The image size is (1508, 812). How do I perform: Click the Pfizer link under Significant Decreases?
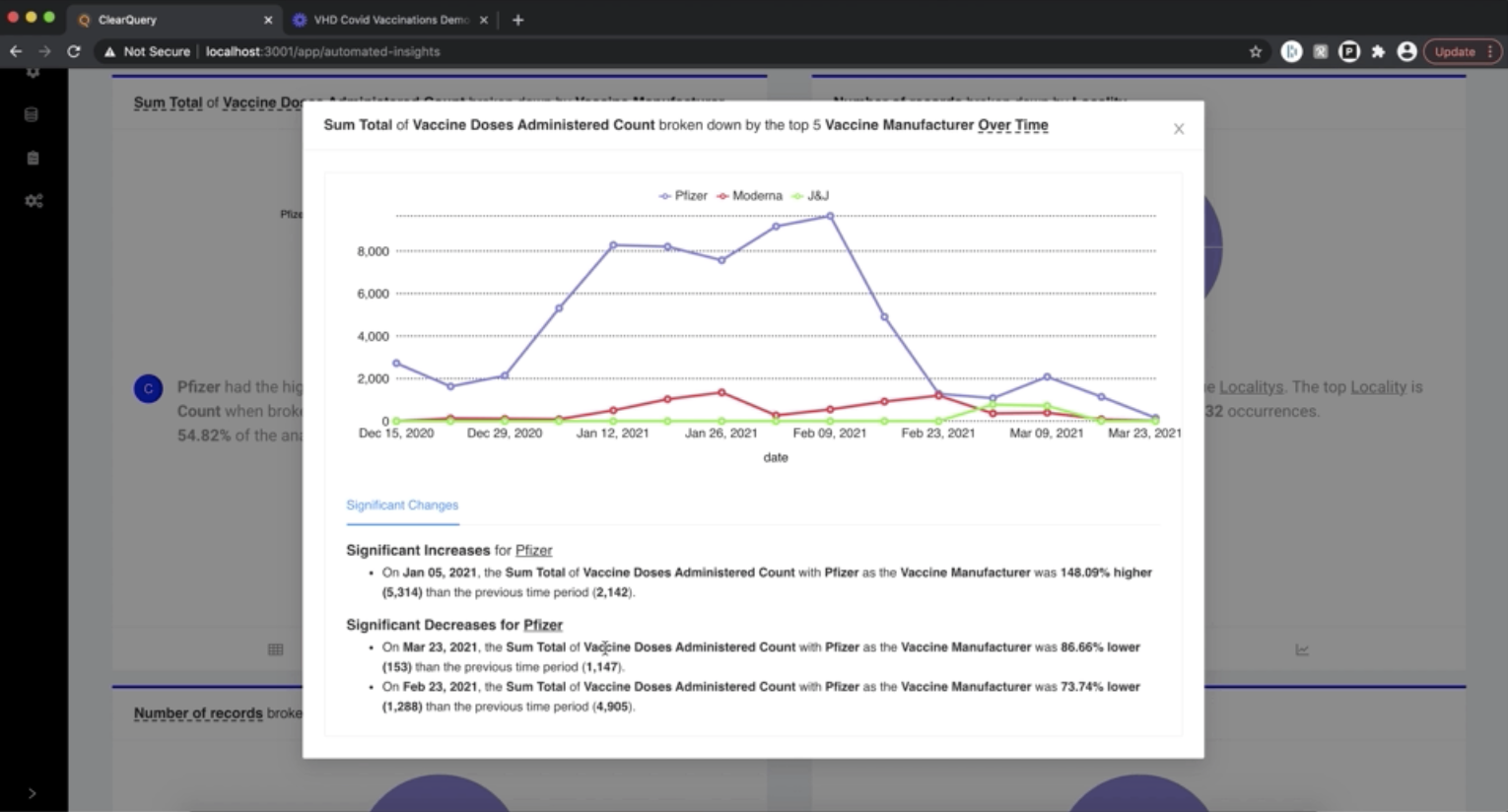click(x=543, y=626)
